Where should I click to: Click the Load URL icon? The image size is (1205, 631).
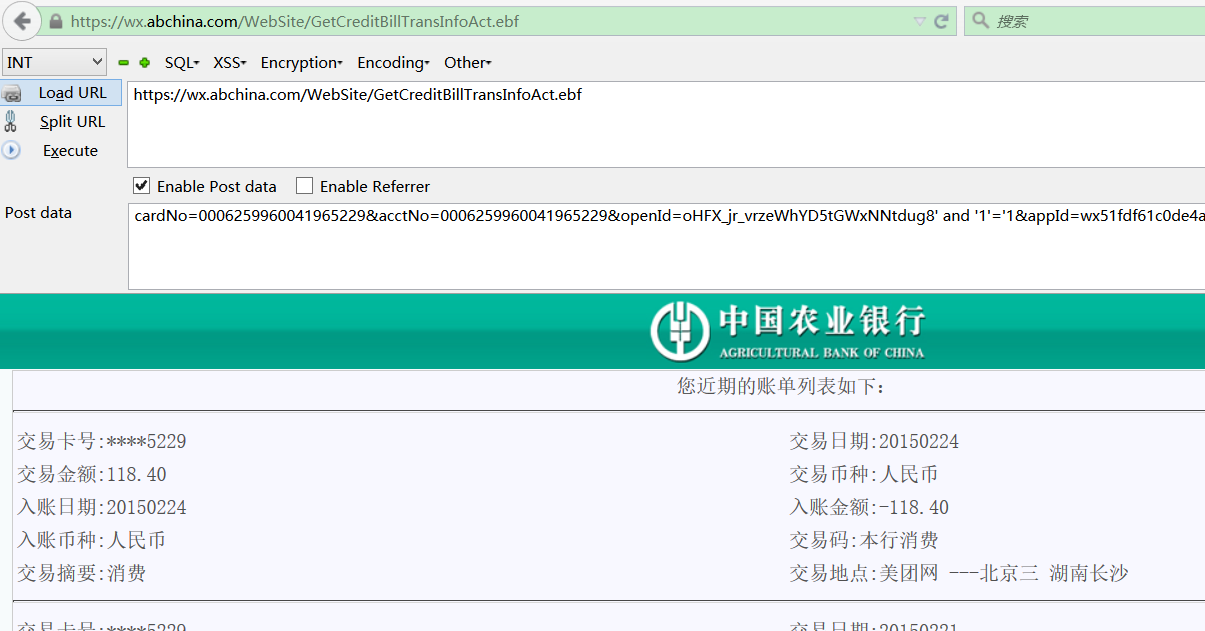point(11,94)
